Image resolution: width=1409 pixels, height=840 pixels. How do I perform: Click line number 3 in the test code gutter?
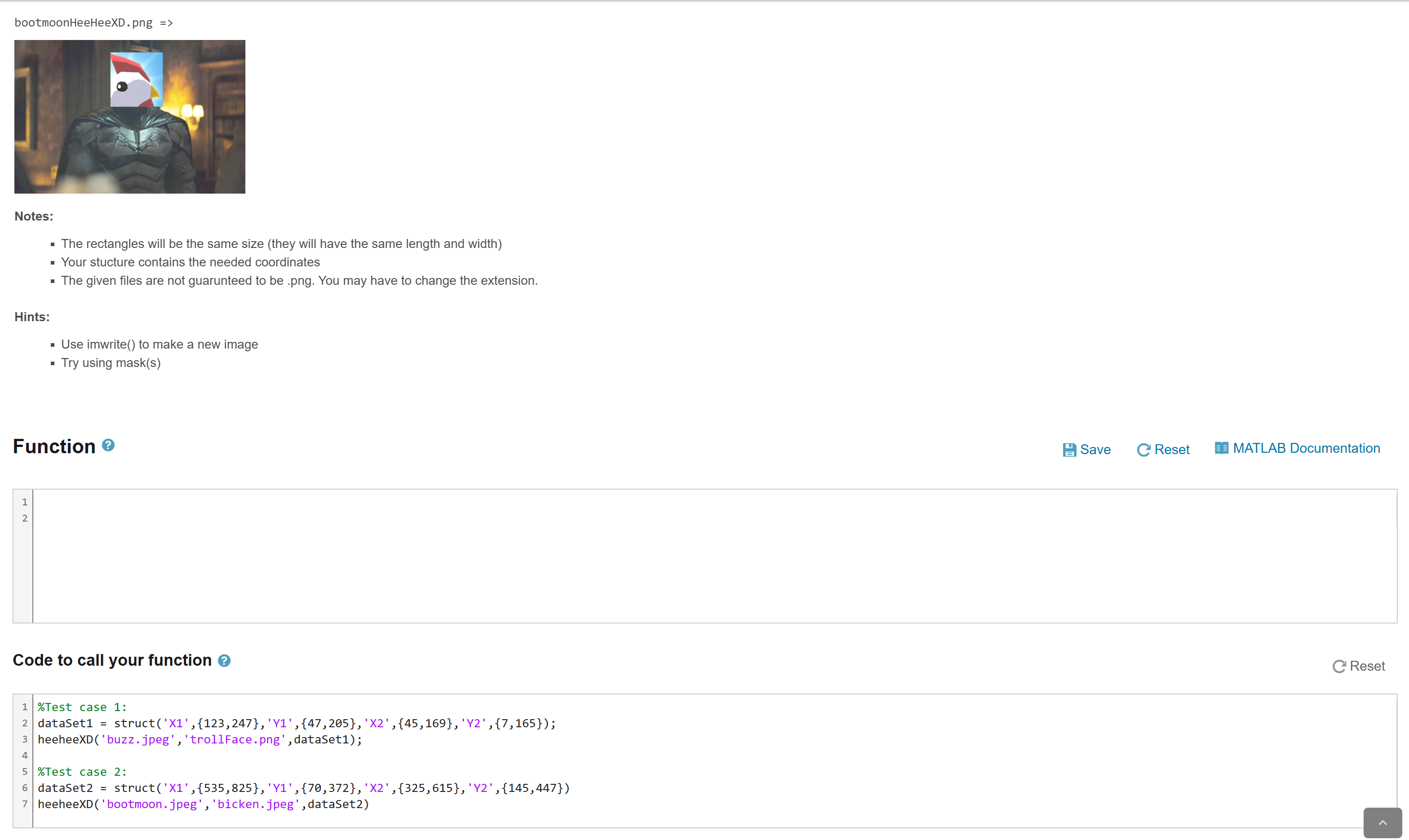click(x=24, y=739)
